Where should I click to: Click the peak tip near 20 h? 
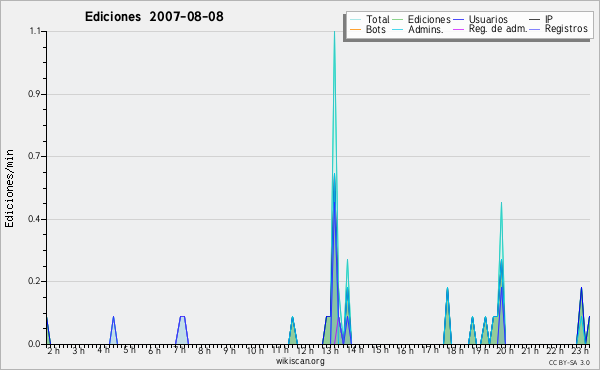(x=501, y=204)
